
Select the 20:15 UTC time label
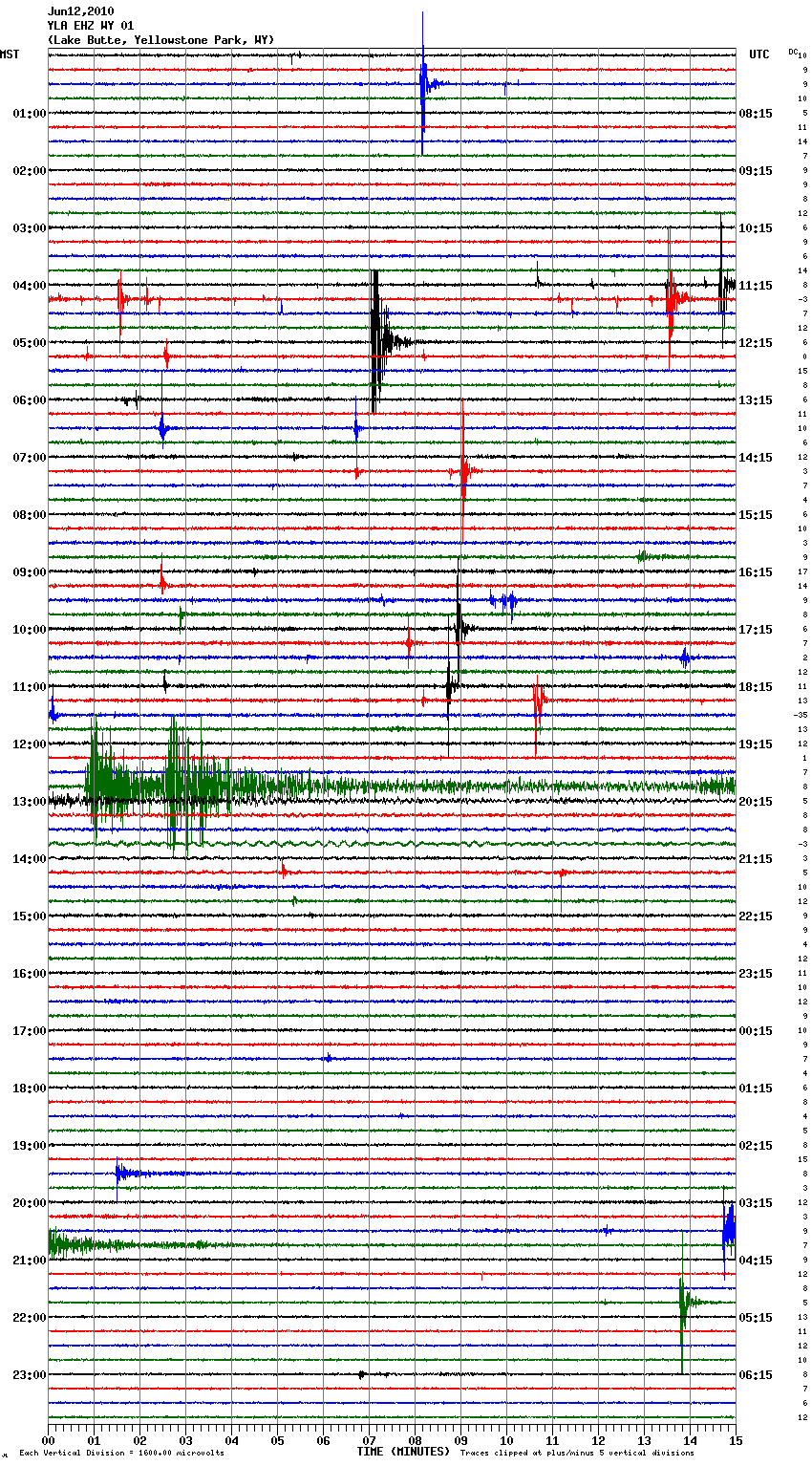(x=756, y=802)
